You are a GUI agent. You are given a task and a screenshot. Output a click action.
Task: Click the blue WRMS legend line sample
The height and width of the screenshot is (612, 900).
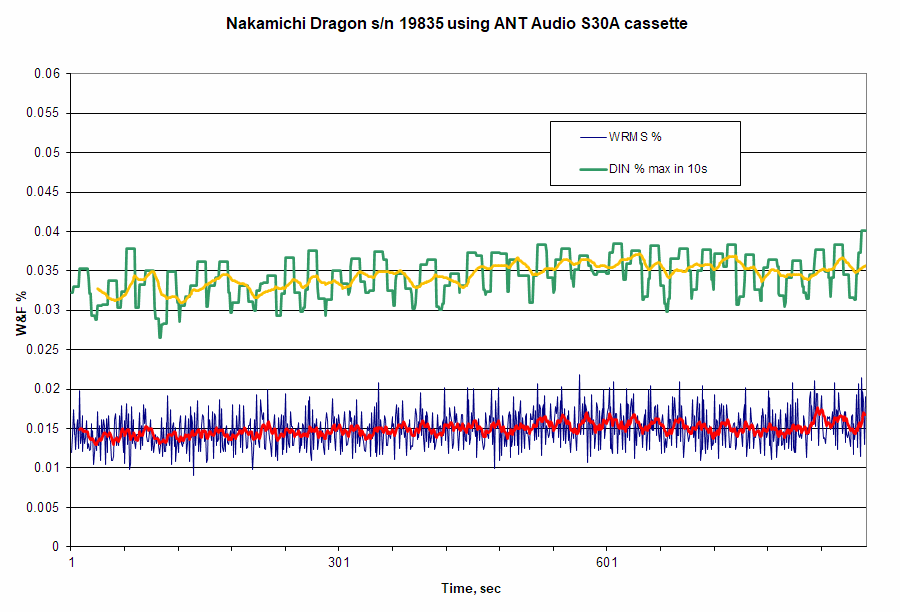tap(593, 137)
